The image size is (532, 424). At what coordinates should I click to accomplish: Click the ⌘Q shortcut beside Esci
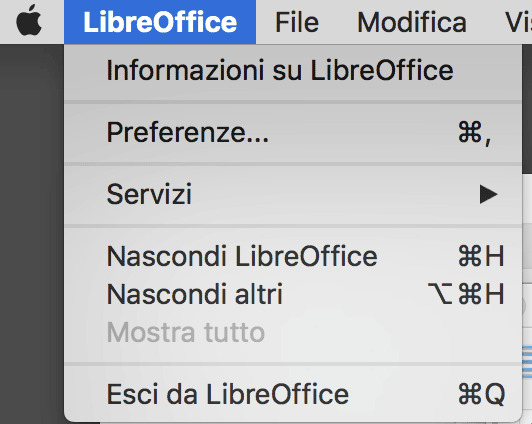pyautogui.click(x=481, y=394)
